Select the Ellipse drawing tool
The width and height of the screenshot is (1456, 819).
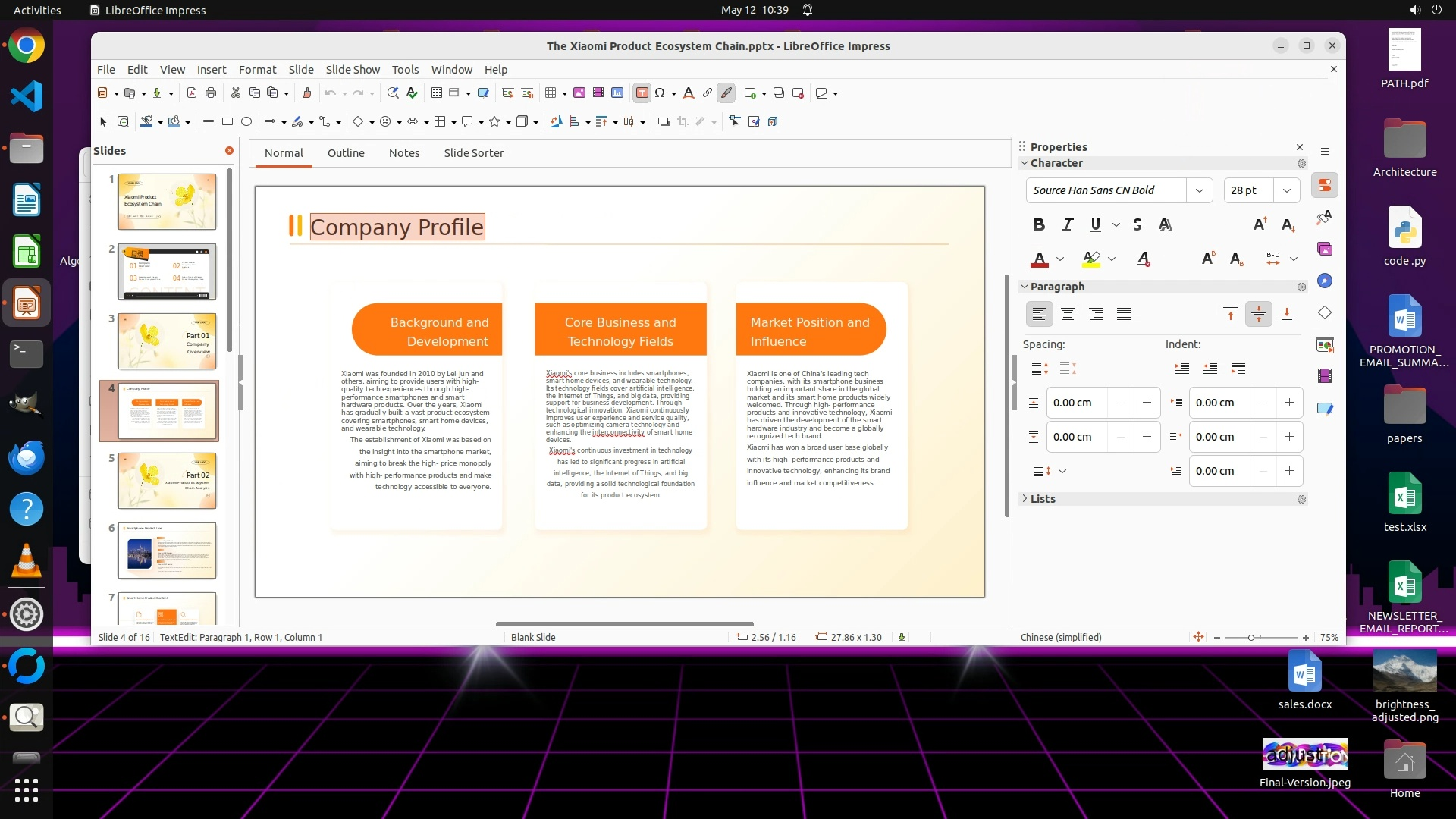click(x=246, y=121)
